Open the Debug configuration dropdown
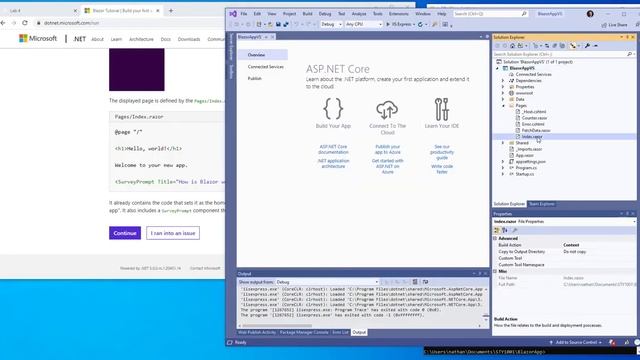This screenshot has height=360, width=640. 331,24
